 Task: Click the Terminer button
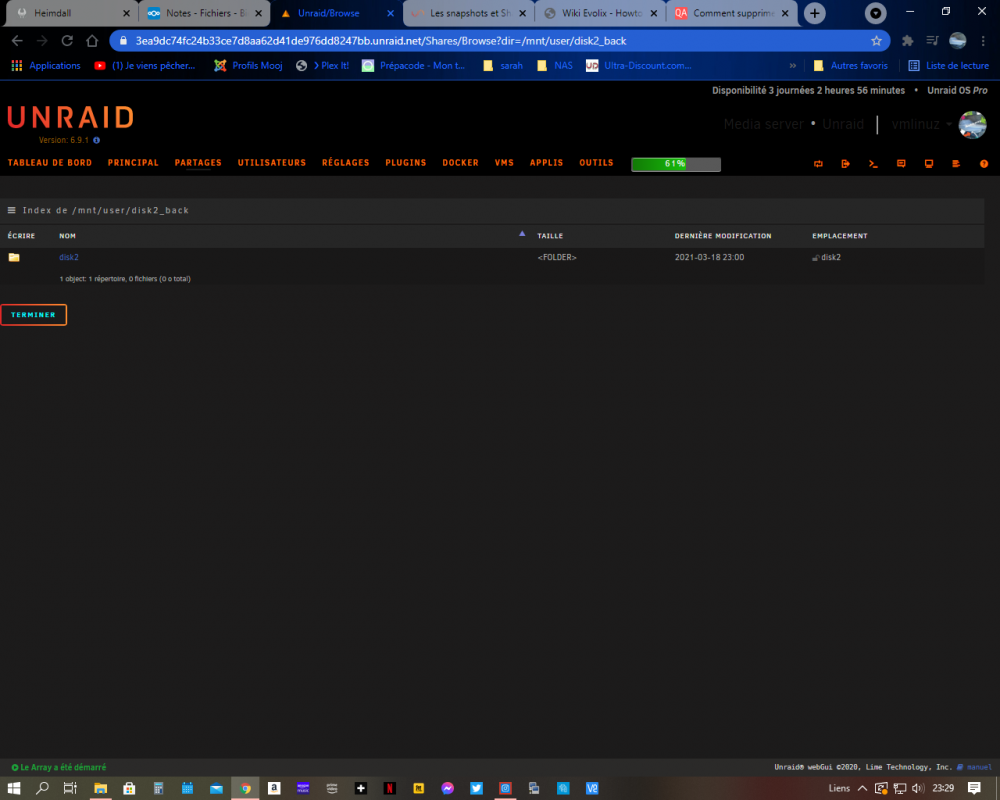click(x=33, y=315)
